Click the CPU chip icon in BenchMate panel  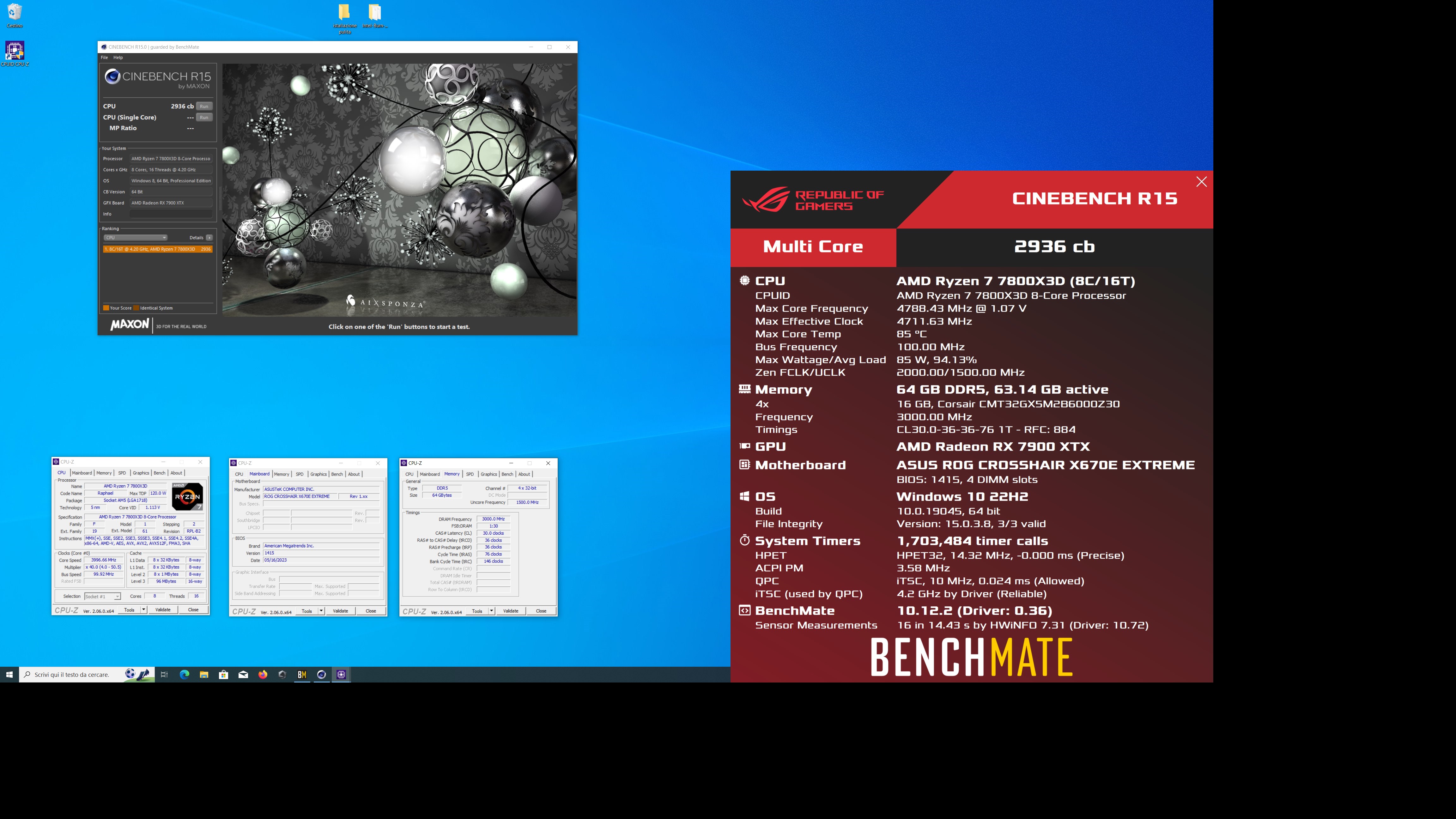pyautogui.click(x=744, y=280)
